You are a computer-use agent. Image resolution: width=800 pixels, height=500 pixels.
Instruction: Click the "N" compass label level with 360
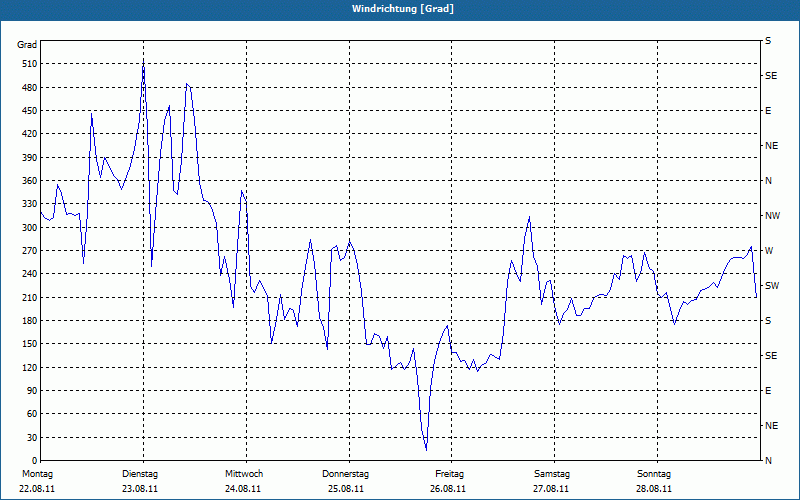(x=768, y=181)
